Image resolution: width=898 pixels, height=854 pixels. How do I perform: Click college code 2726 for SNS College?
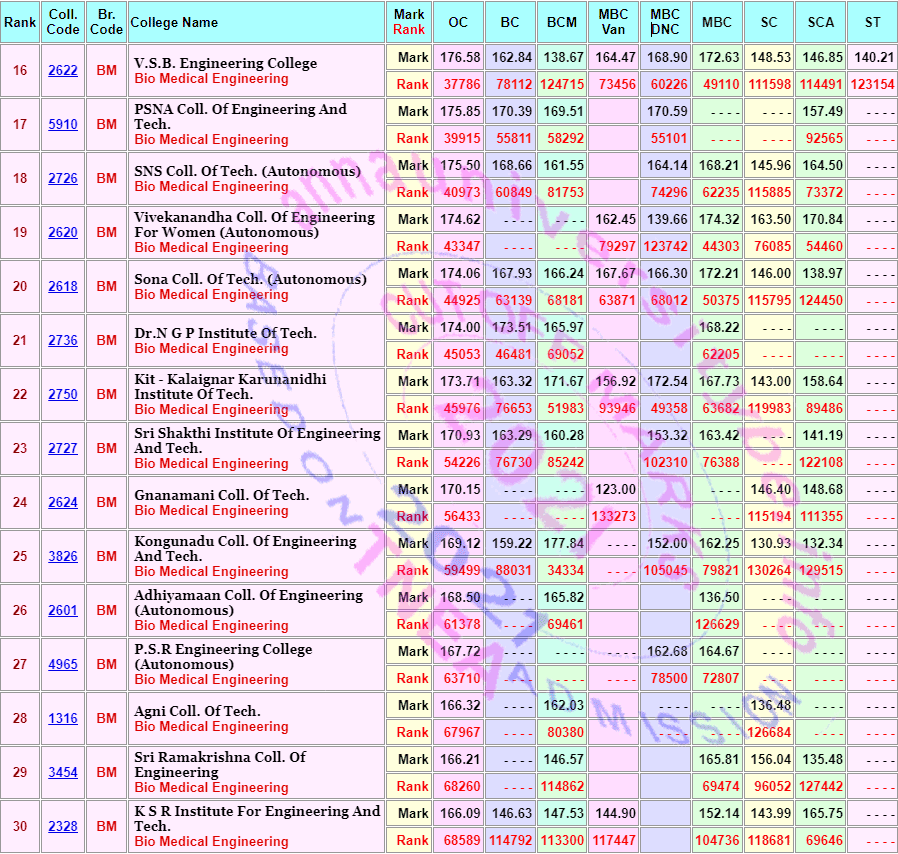click(x=63, y=178)
